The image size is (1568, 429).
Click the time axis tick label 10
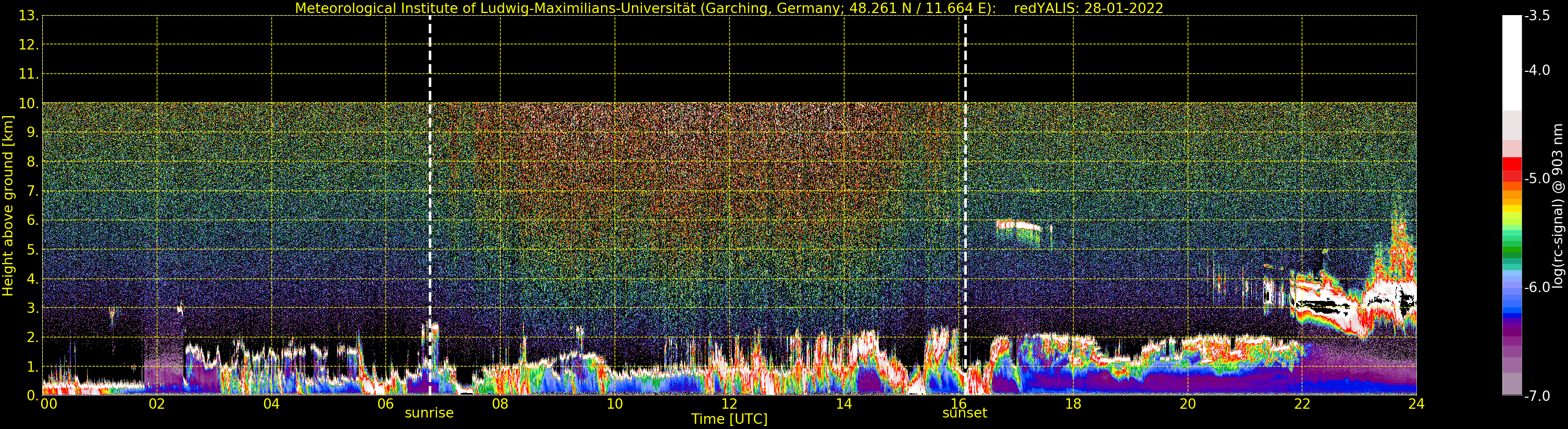tap(615, 403)
